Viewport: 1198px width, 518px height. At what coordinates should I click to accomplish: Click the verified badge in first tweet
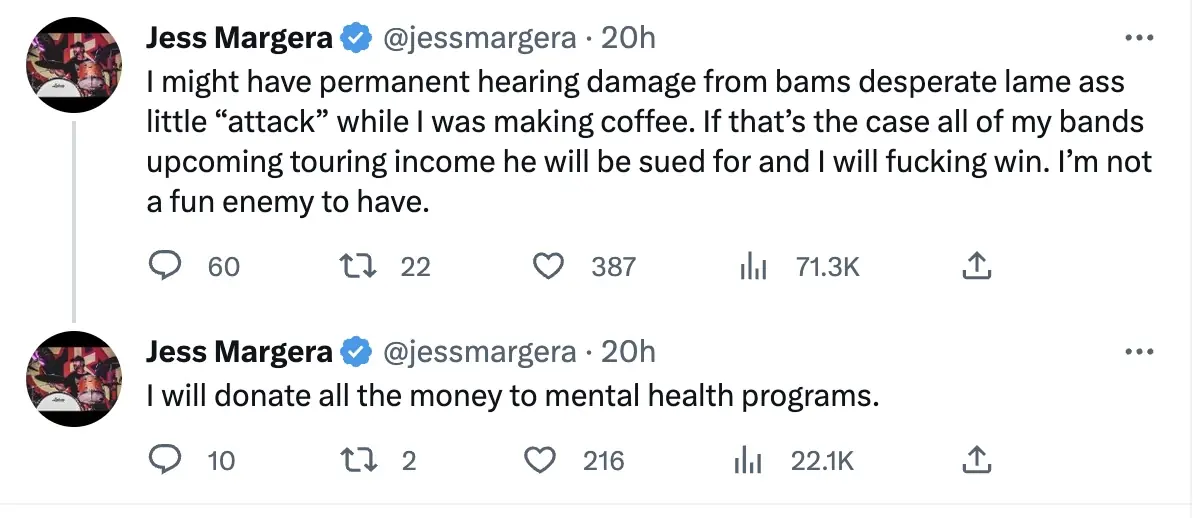(354, 39)
